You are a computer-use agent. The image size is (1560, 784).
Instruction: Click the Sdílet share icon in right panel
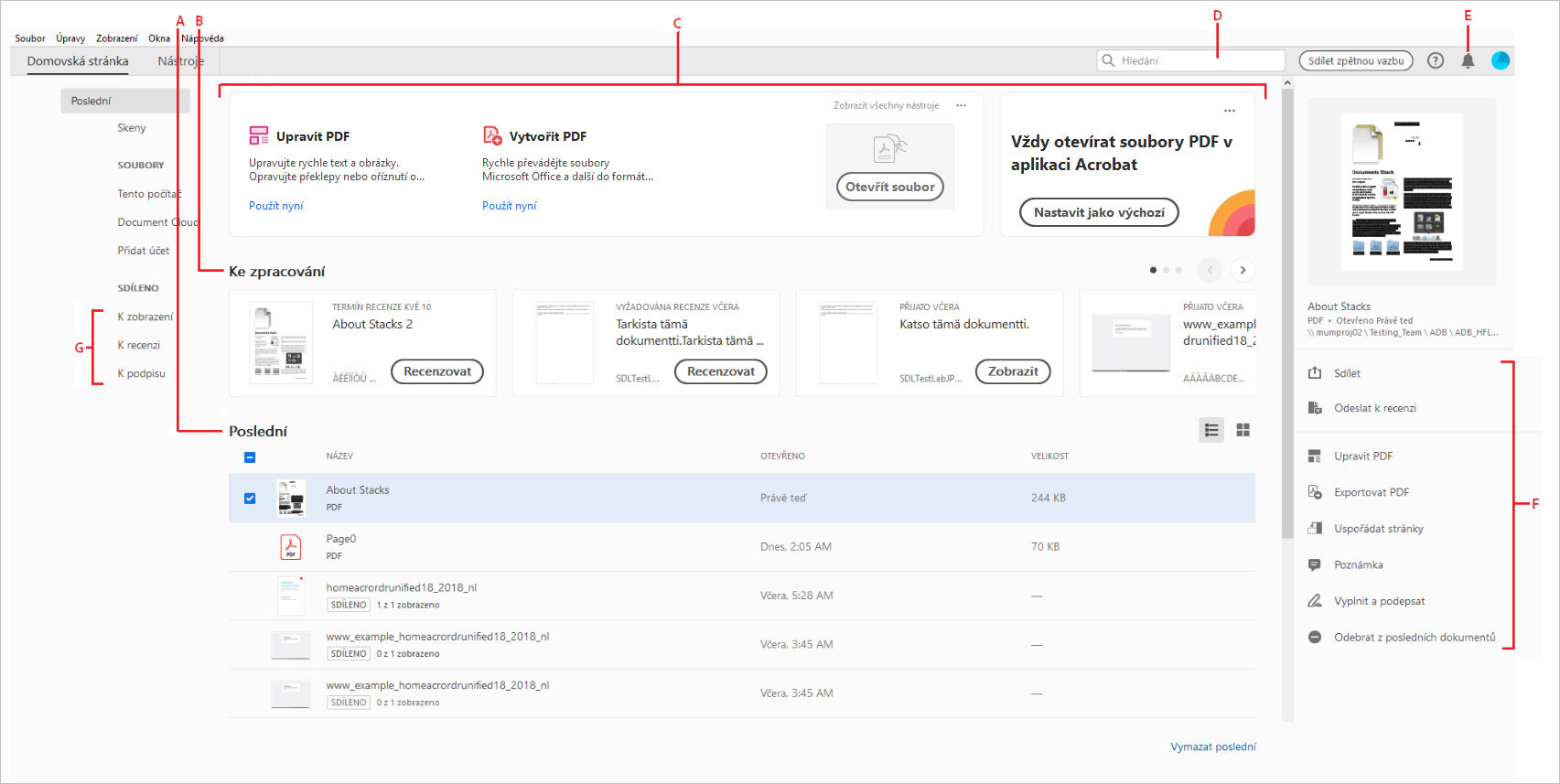click(x=1315, y=373)
